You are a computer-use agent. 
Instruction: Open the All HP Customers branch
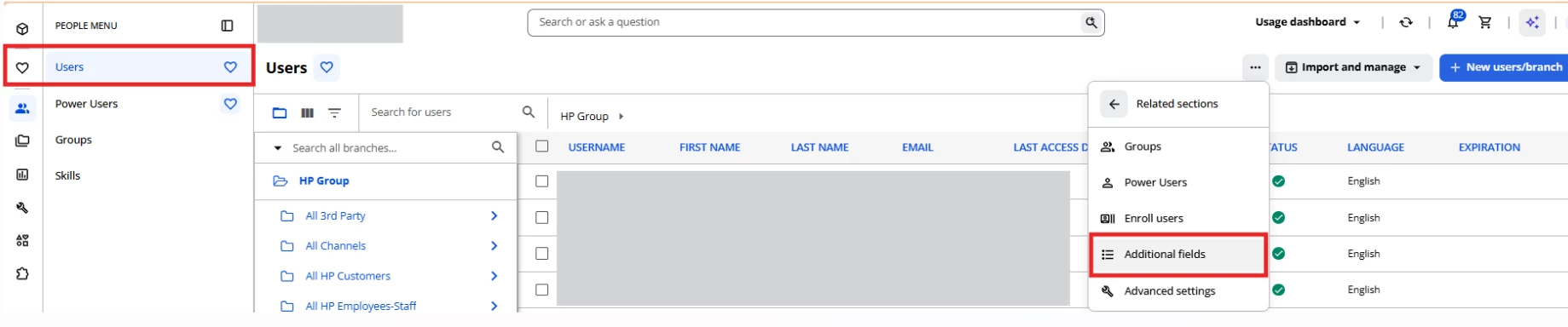click(348, 276)
